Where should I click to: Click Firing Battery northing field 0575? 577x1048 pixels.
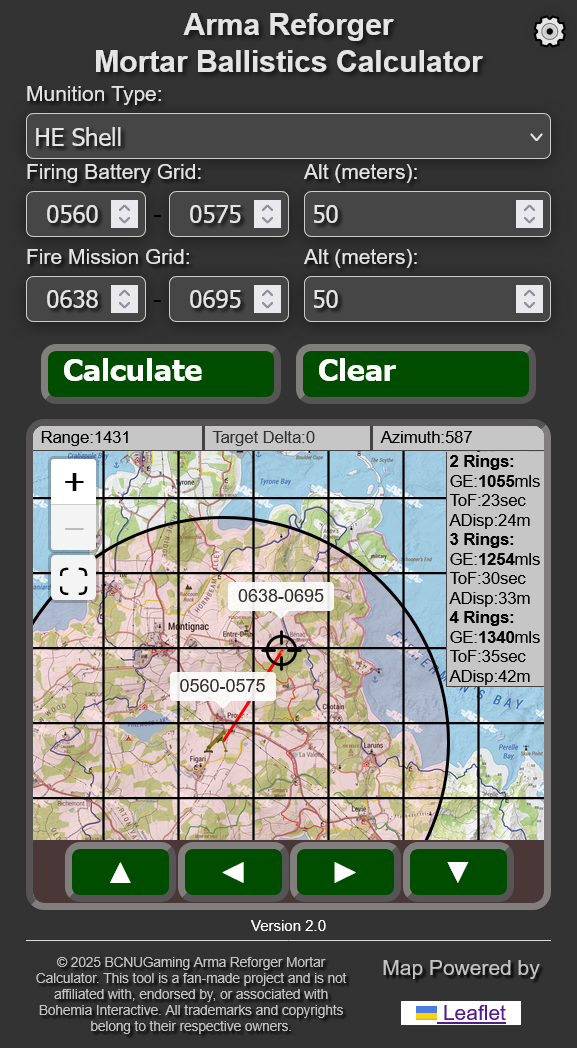pyautogui.click(x=229, y=214)
